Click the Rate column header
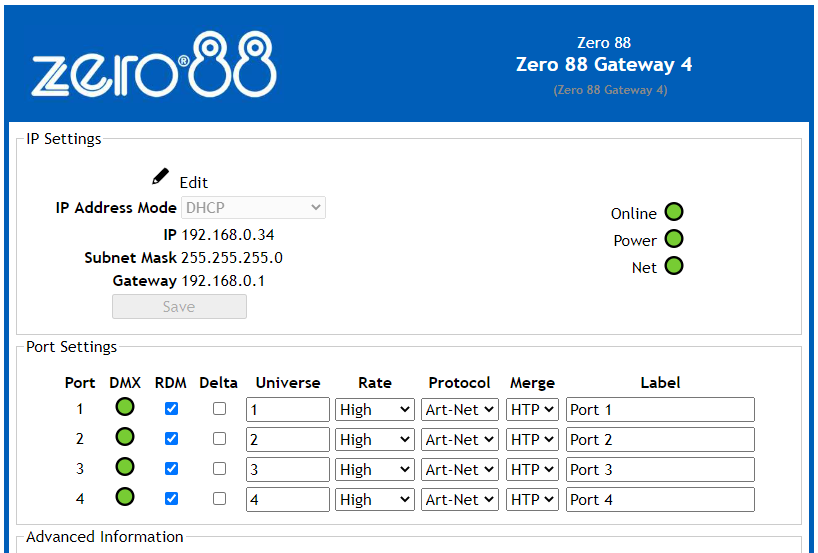818x553 pixels. [x=375, y=382]
